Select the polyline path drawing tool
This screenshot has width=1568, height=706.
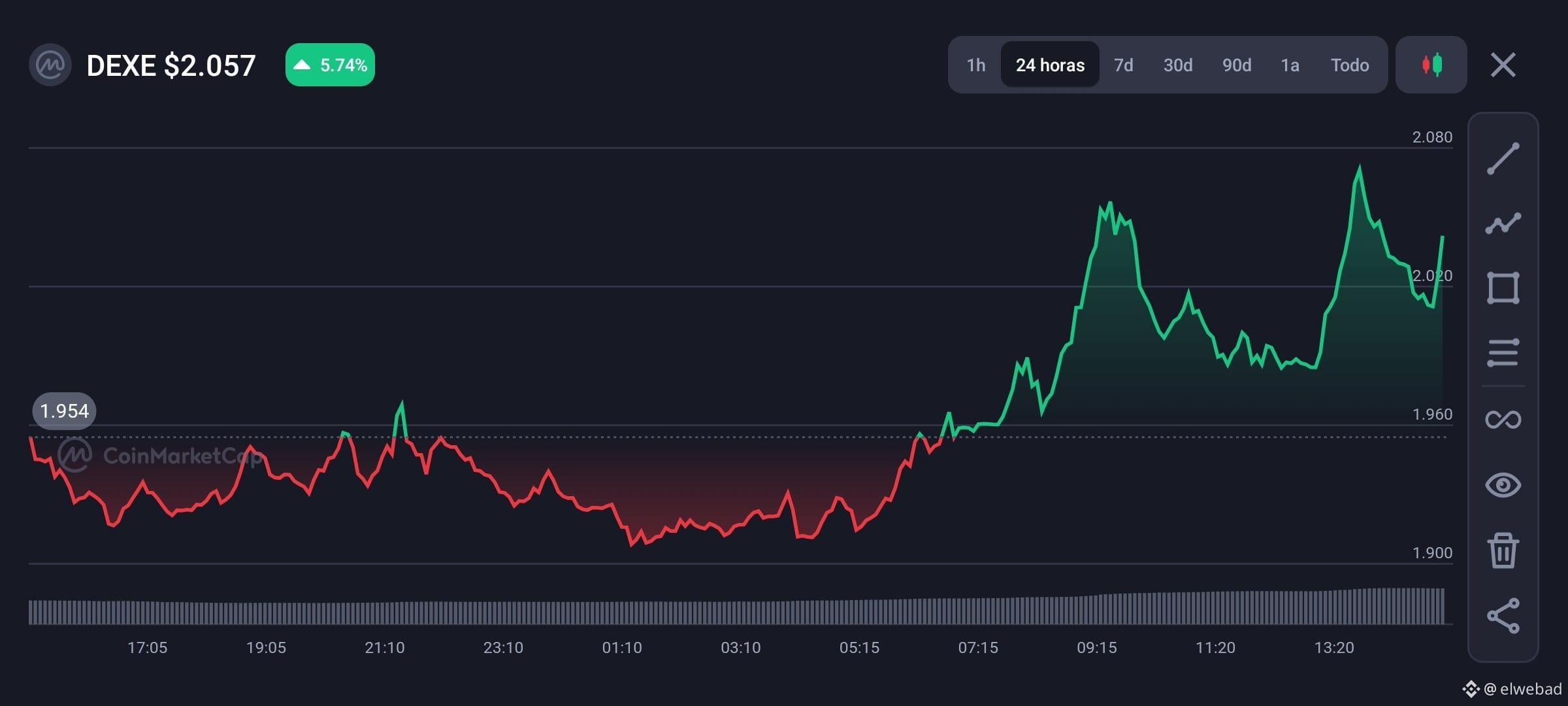pyautogui.click(x=1503, y=224)
